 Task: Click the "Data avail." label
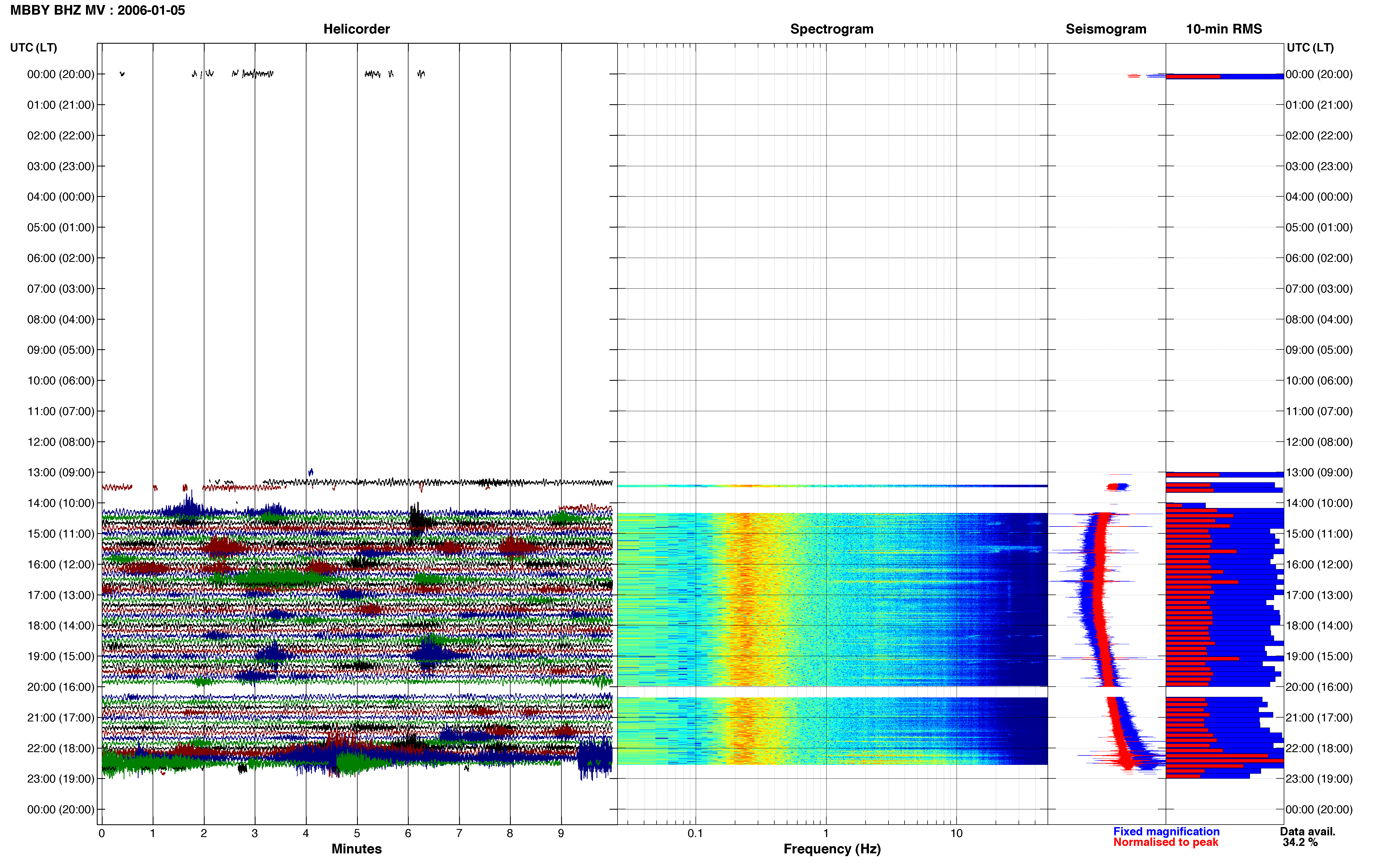1308,831
